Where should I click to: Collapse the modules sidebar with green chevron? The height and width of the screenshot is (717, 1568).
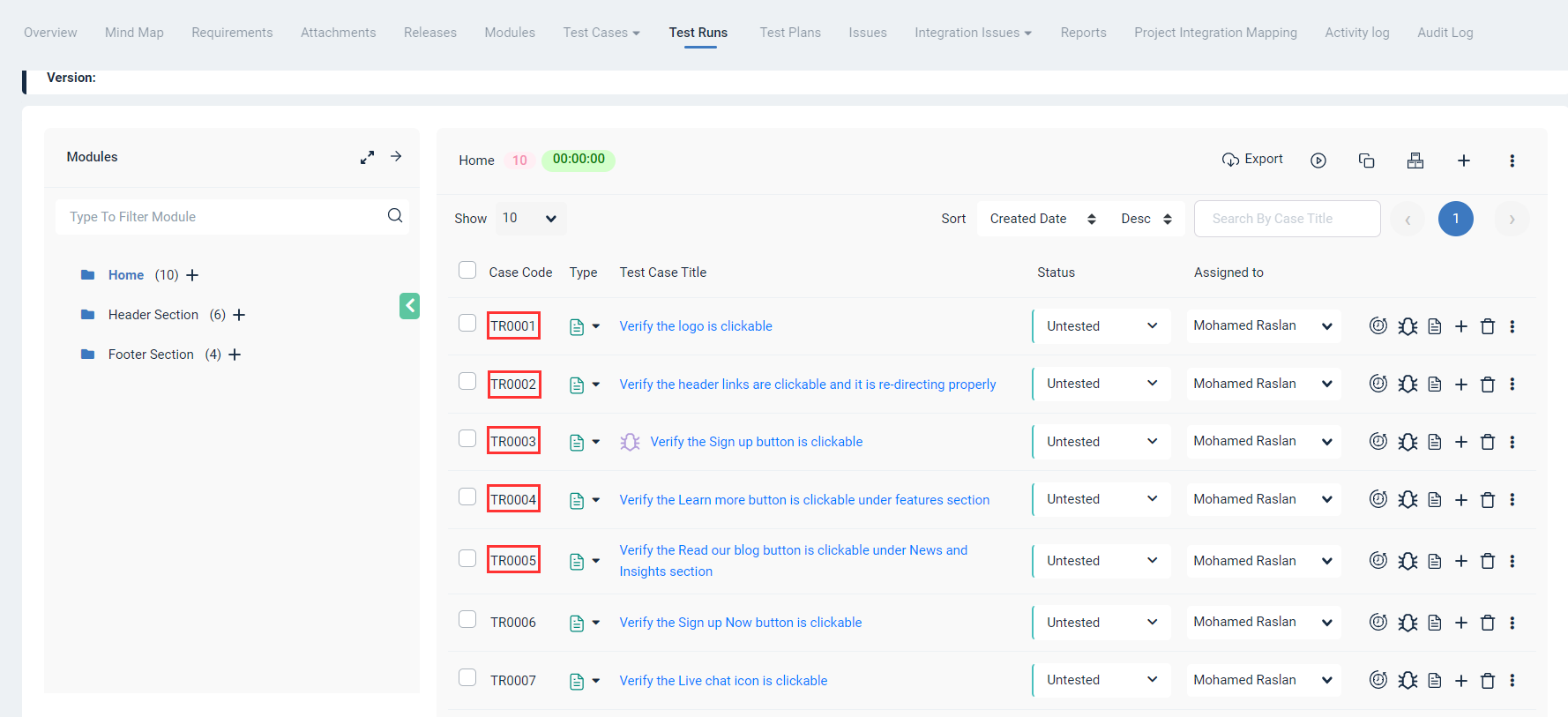[x=409, y=306]
